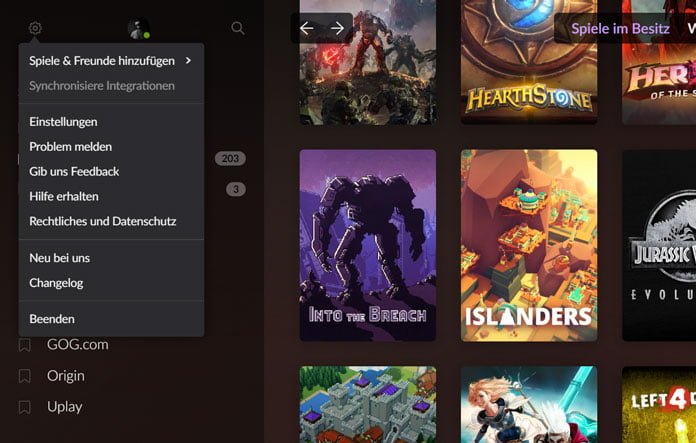
Task: Open Einstellungen from the menu
Action: [63, 122]
